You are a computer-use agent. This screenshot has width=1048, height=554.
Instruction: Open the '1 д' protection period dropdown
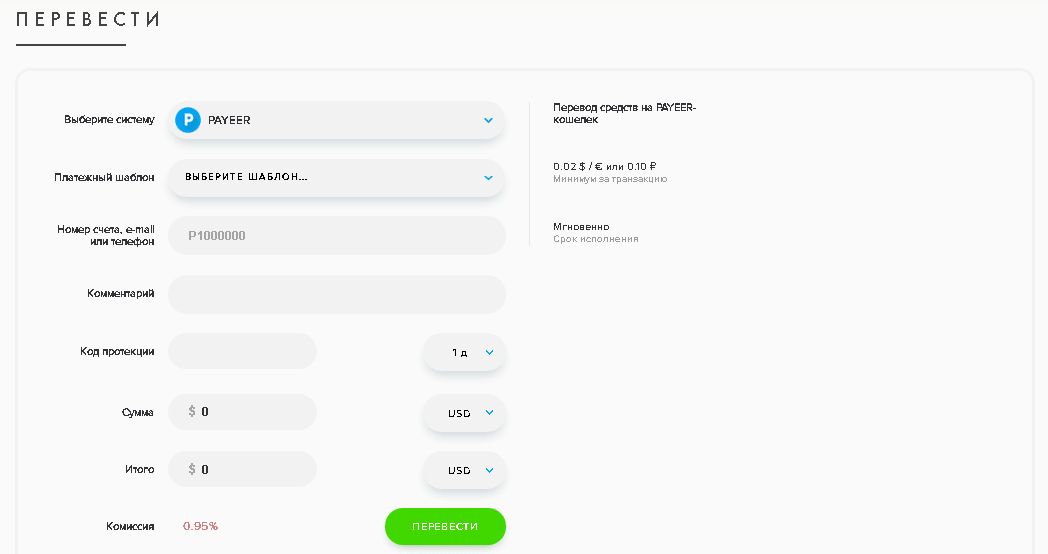click(x=463, y=353)
